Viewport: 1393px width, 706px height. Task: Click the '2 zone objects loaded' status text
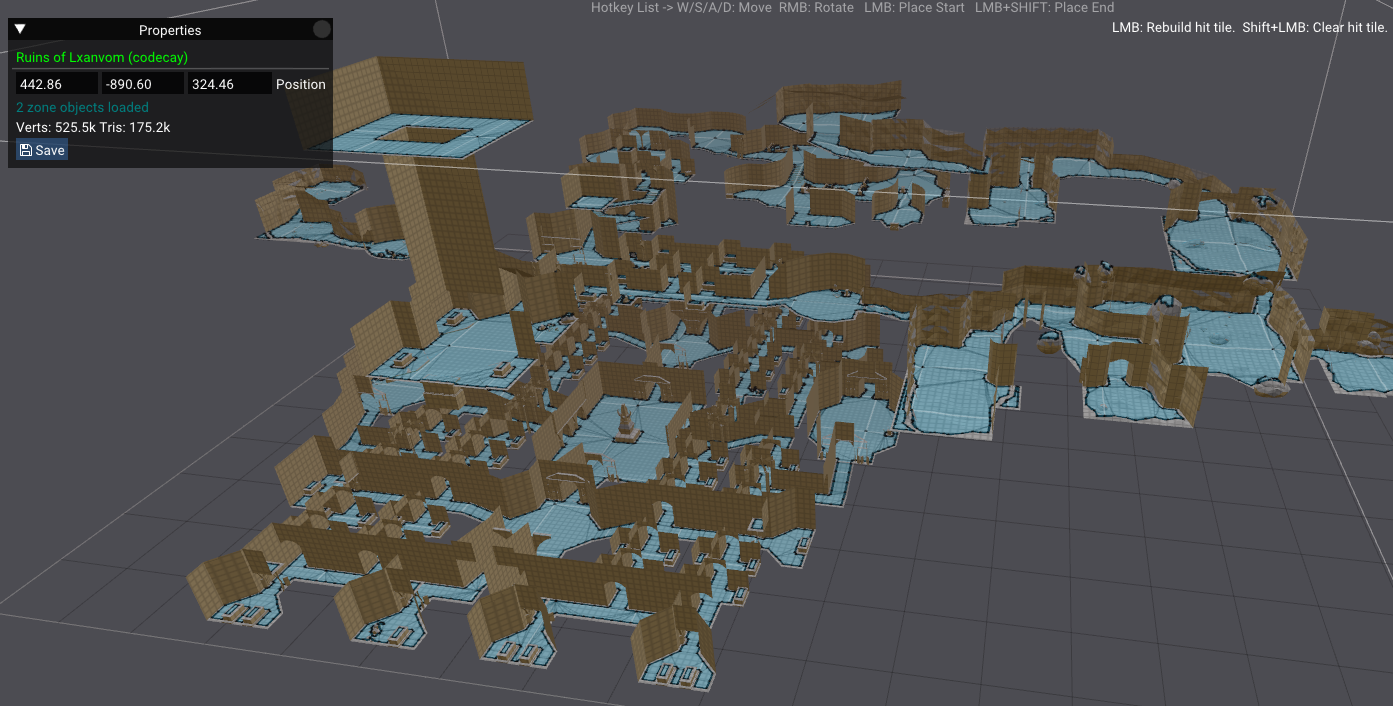[x=82, y=107]
